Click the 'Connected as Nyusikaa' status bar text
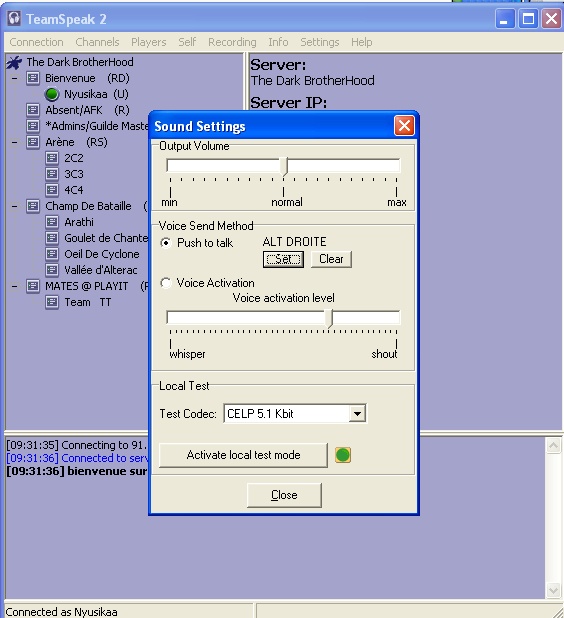The image size is (564, 618). [61, 612]
